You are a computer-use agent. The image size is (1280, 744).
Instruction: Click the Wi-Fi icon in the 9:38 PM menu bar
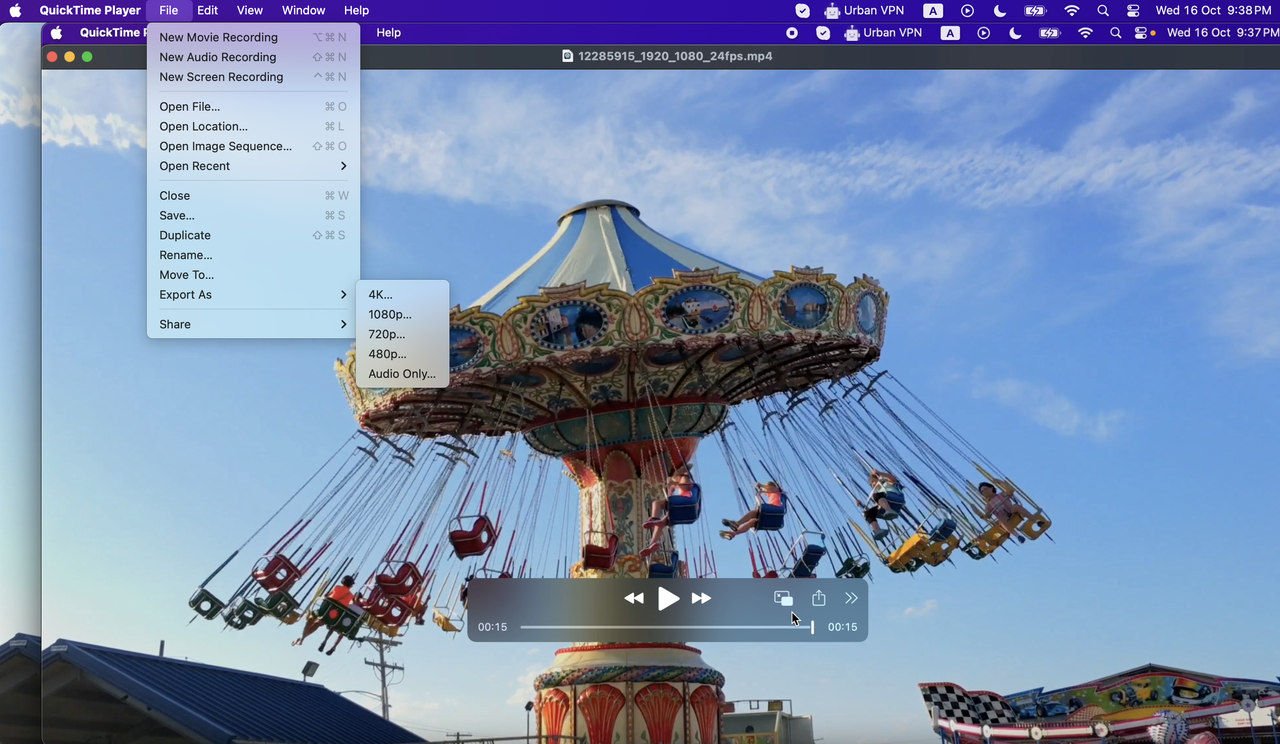pyautogui.click(x=1071, y=10)
